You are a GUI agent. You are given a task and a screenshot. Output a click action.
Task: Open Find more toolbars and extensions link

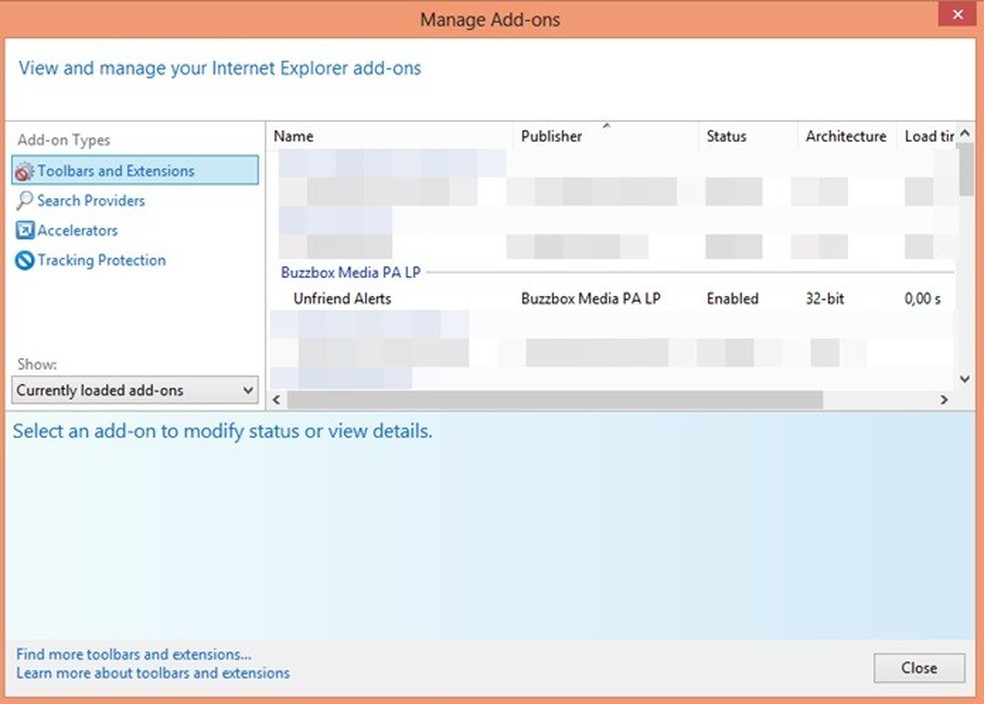coord(134,655)
